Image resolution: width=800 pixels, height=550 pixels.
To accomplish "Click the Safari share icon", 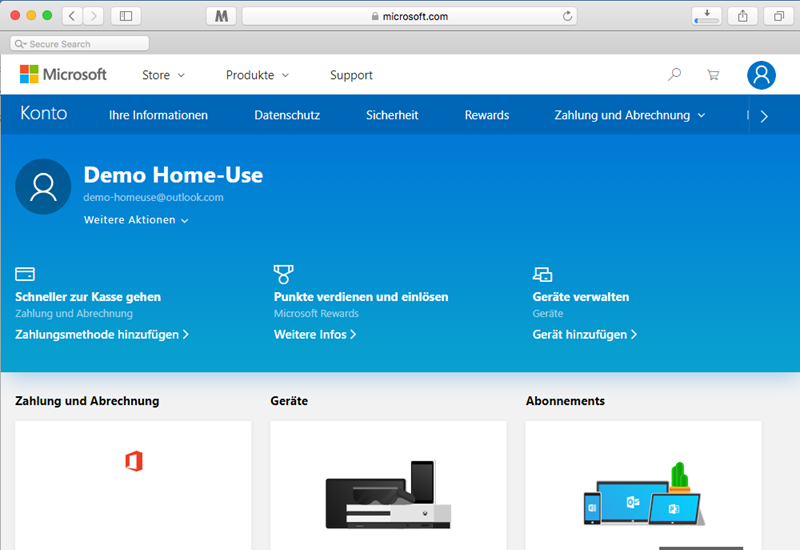I will (x=742, y=16).
